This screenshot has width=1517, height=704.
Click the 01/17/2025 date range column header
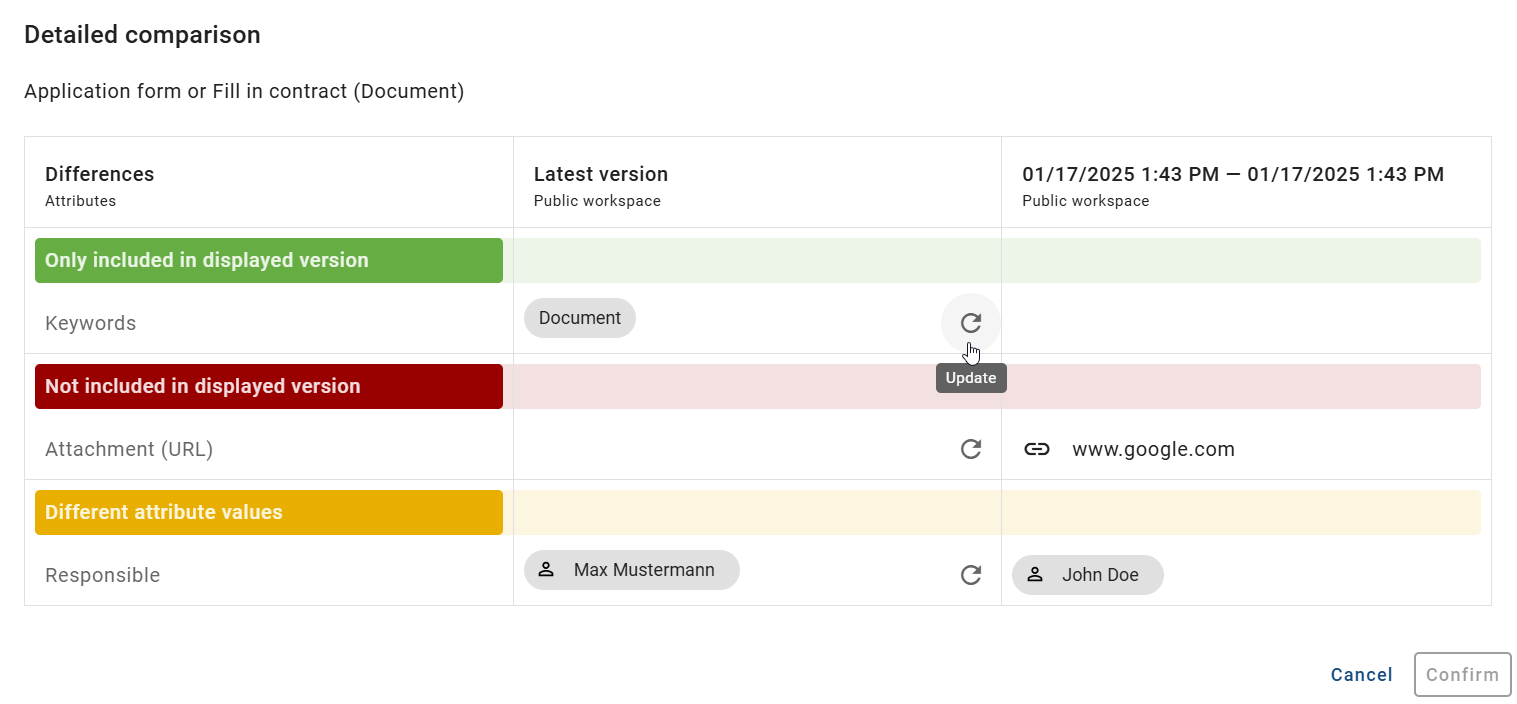tap(1232, 174)
